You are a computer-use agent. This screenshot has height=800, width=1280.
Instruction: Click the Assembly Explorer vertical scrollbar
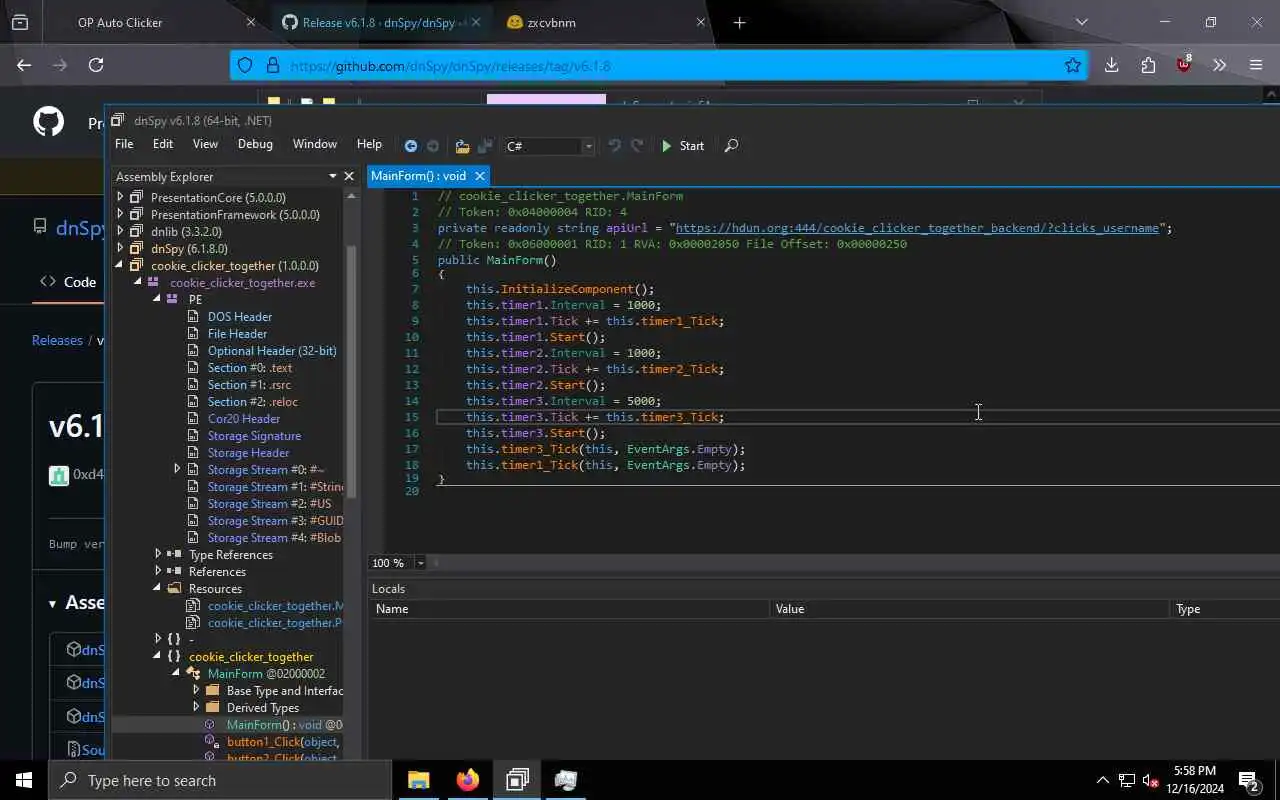click(351, 370)
